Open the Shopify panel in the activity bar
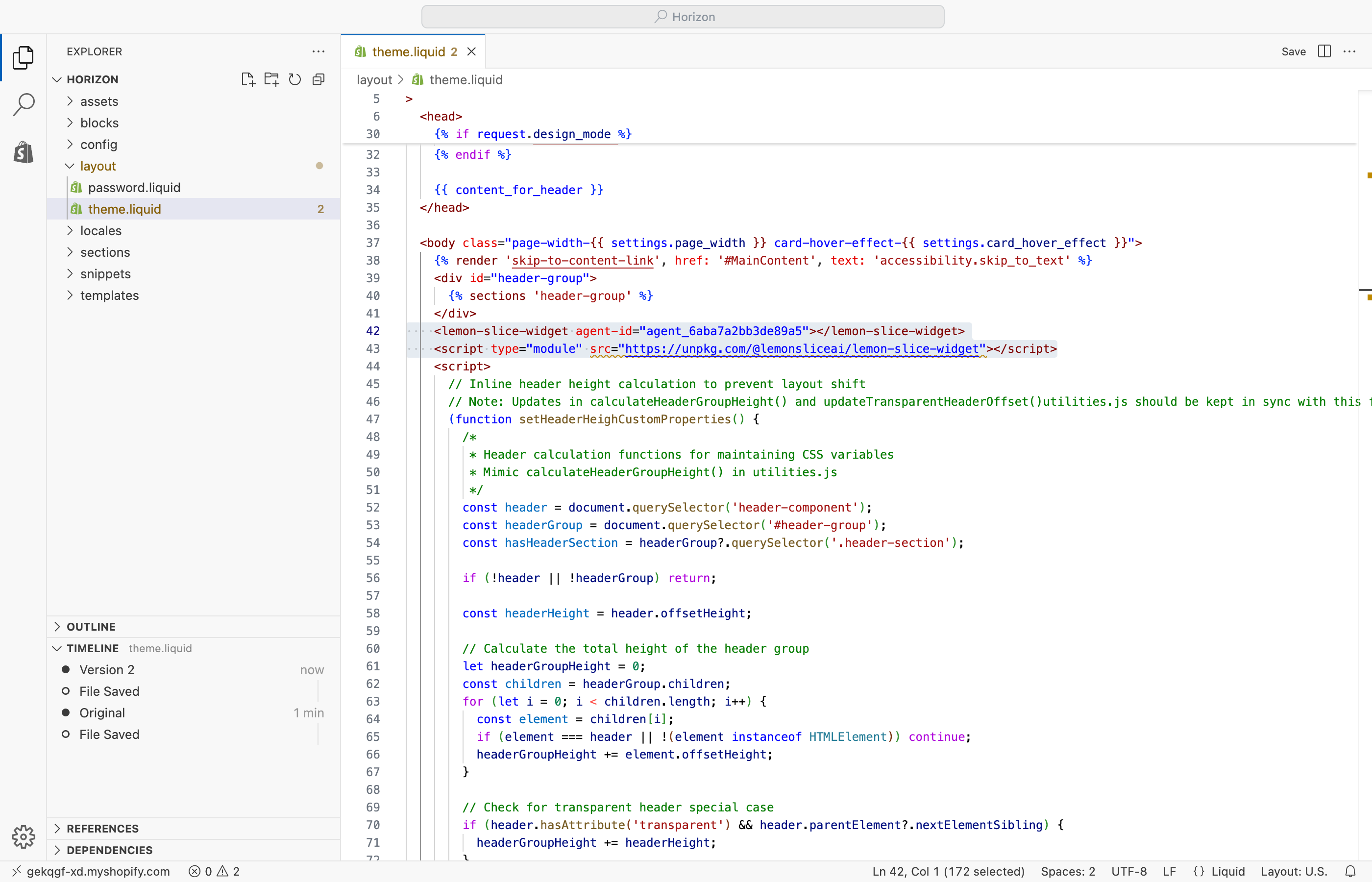Viewport: 1372px width, 882px height. point(24,152)
